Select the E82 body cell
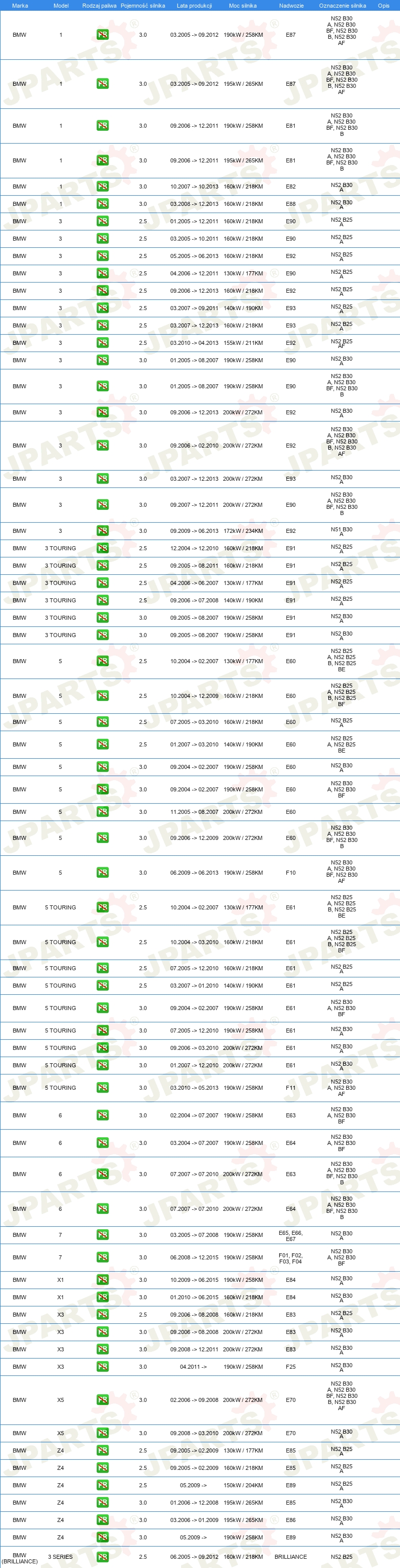This screenshot has width=400, height=1568. pyautogui.click(x=291, y=187)
